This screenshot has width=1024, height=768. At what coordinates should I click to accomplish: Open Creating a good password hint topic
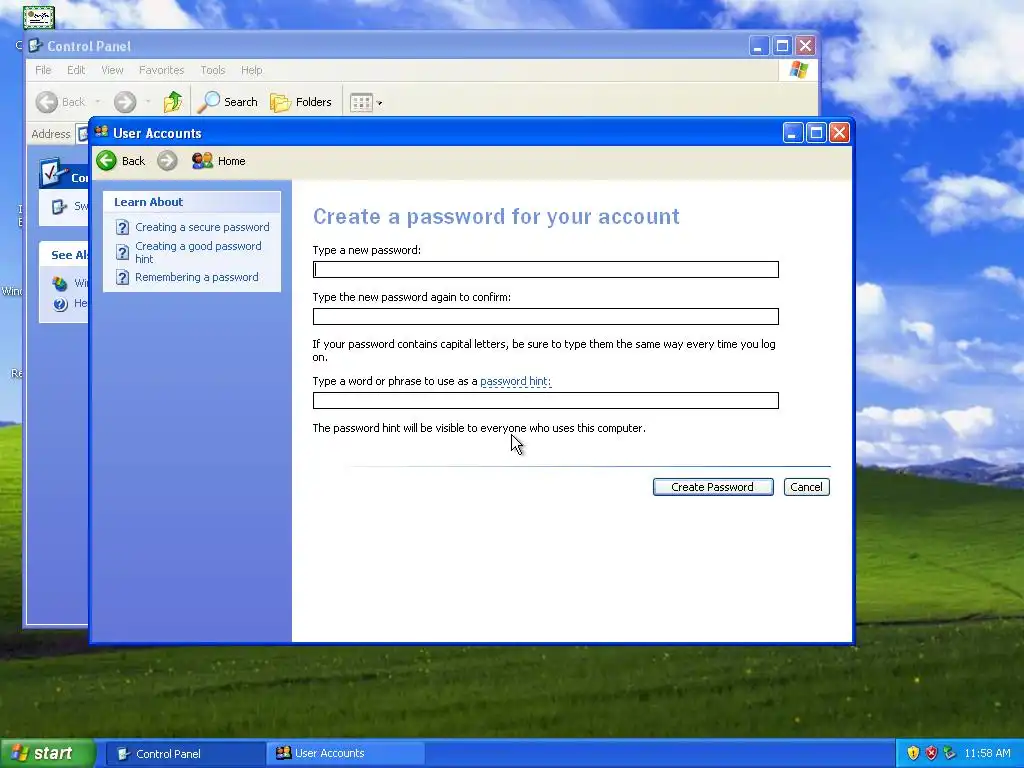pos(199,252)
